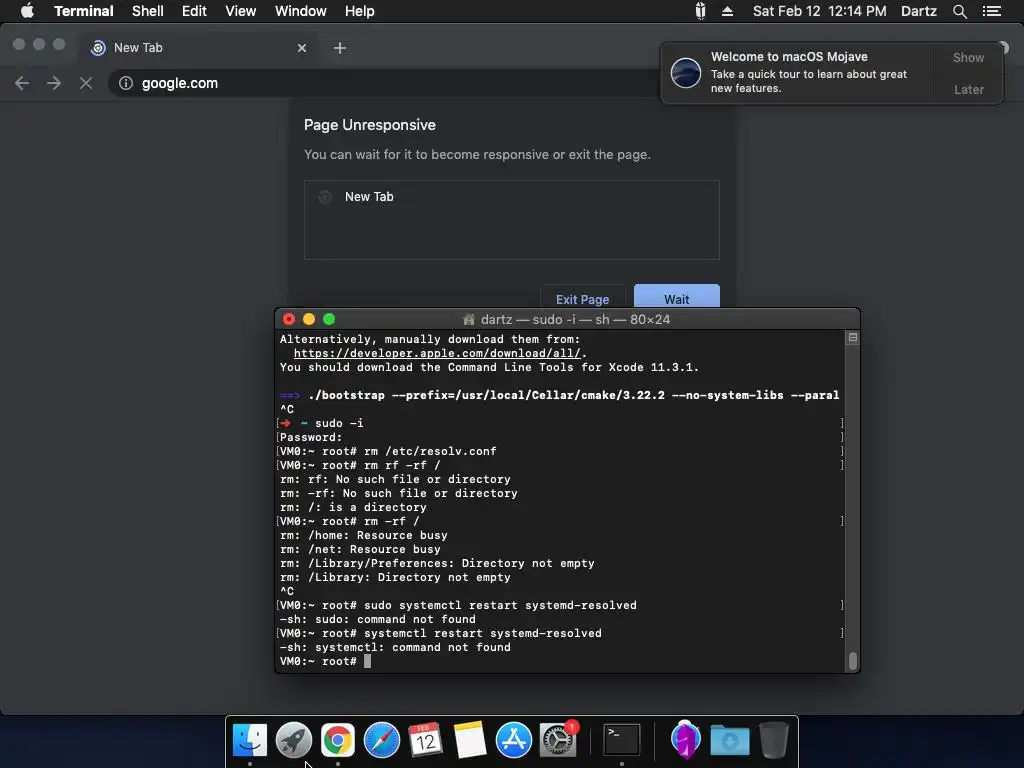Click the Terminal split pane icon
The width and height of the screenshot is (1024, 768).
[x=852, y=338]
